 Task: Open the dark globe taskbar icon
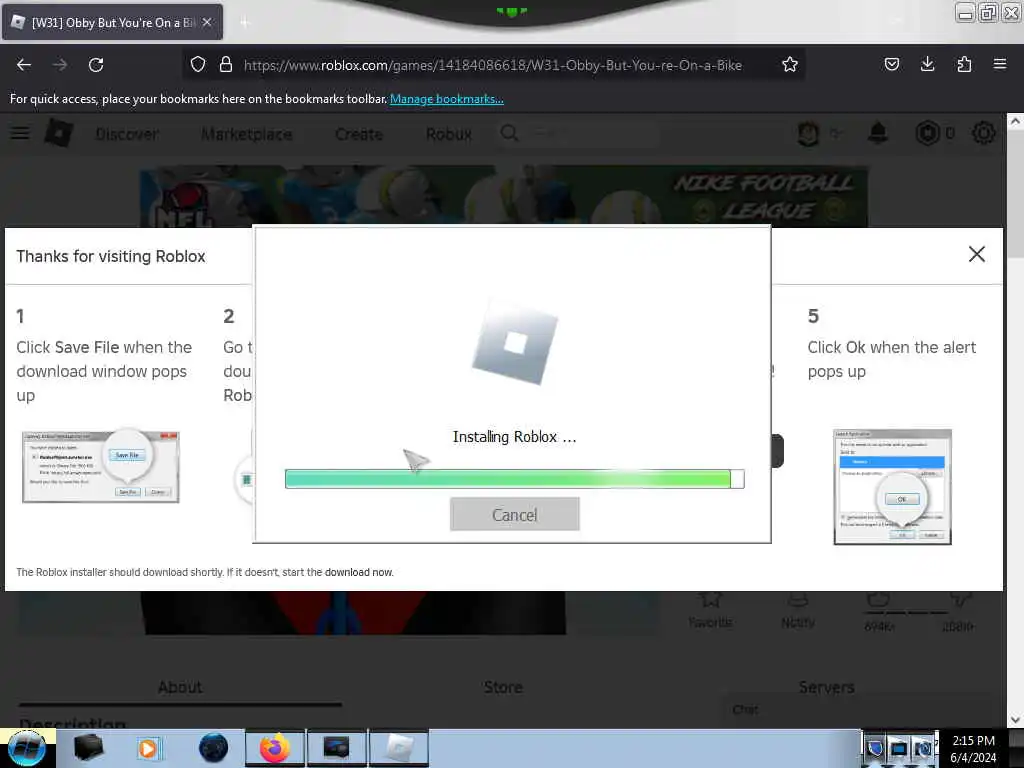pyautogui.click(x=214, y=748)
